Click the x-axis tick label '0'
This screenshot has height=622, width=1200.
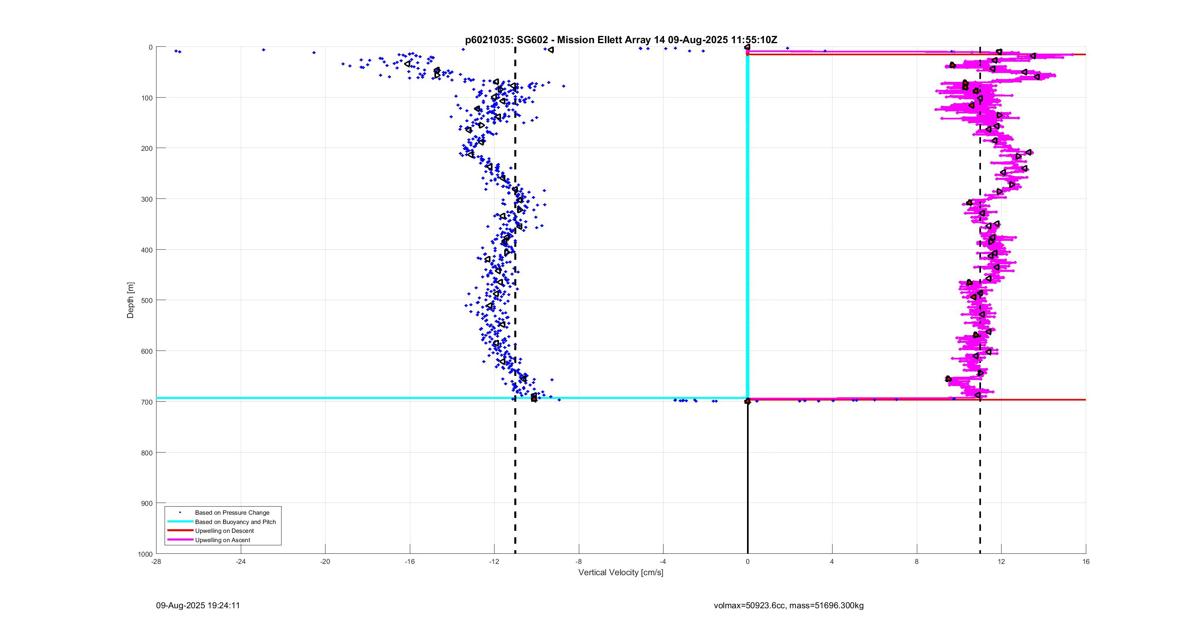click(748, 562)
